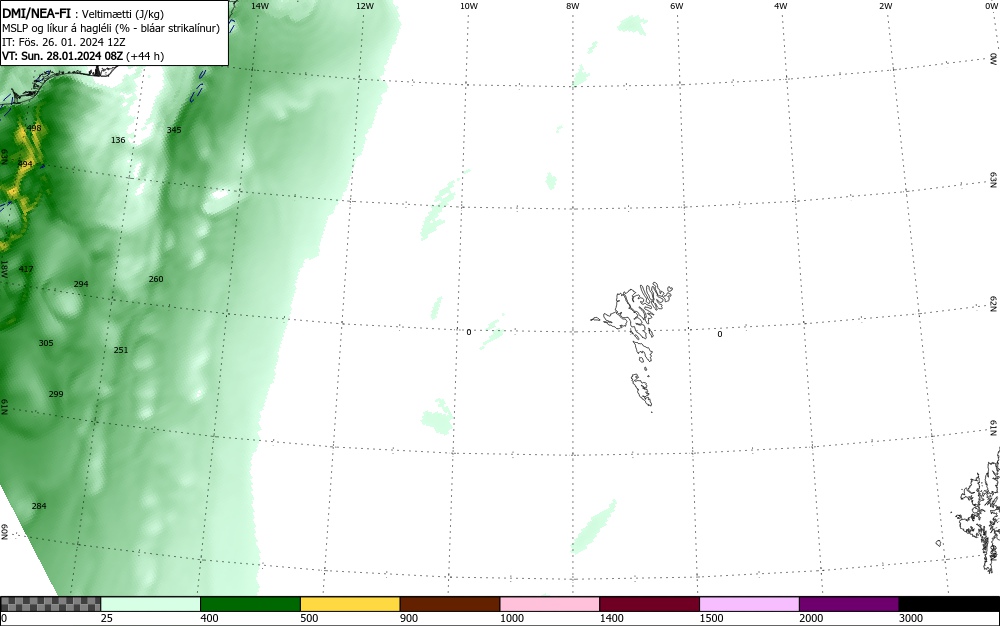
Task: Click the "1400" legend tick label
Action: [612, 618]
